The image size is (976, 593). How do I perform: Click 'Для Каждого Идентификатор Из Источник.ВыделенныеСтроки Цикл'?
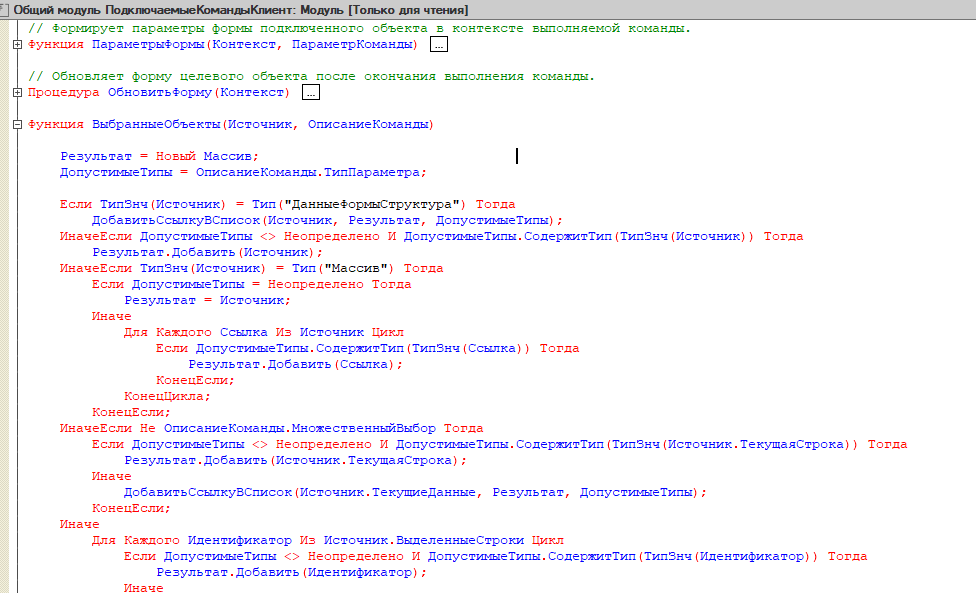[x=327, y=540]
